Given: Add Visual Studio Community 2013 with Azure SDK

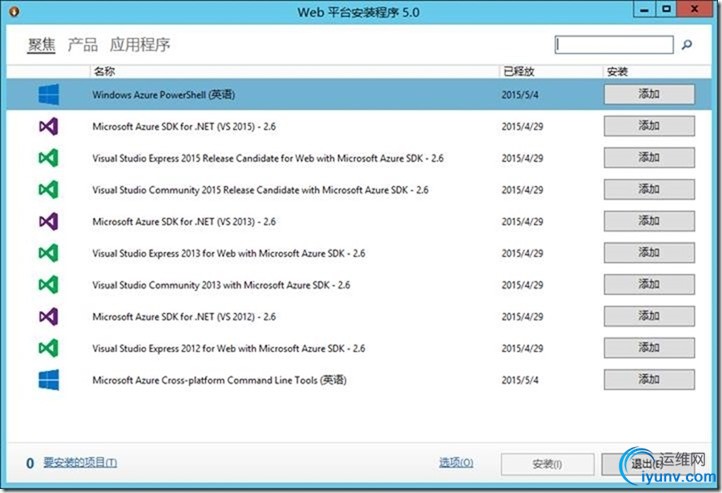Looking at the screenshot, I should [649, 285].
